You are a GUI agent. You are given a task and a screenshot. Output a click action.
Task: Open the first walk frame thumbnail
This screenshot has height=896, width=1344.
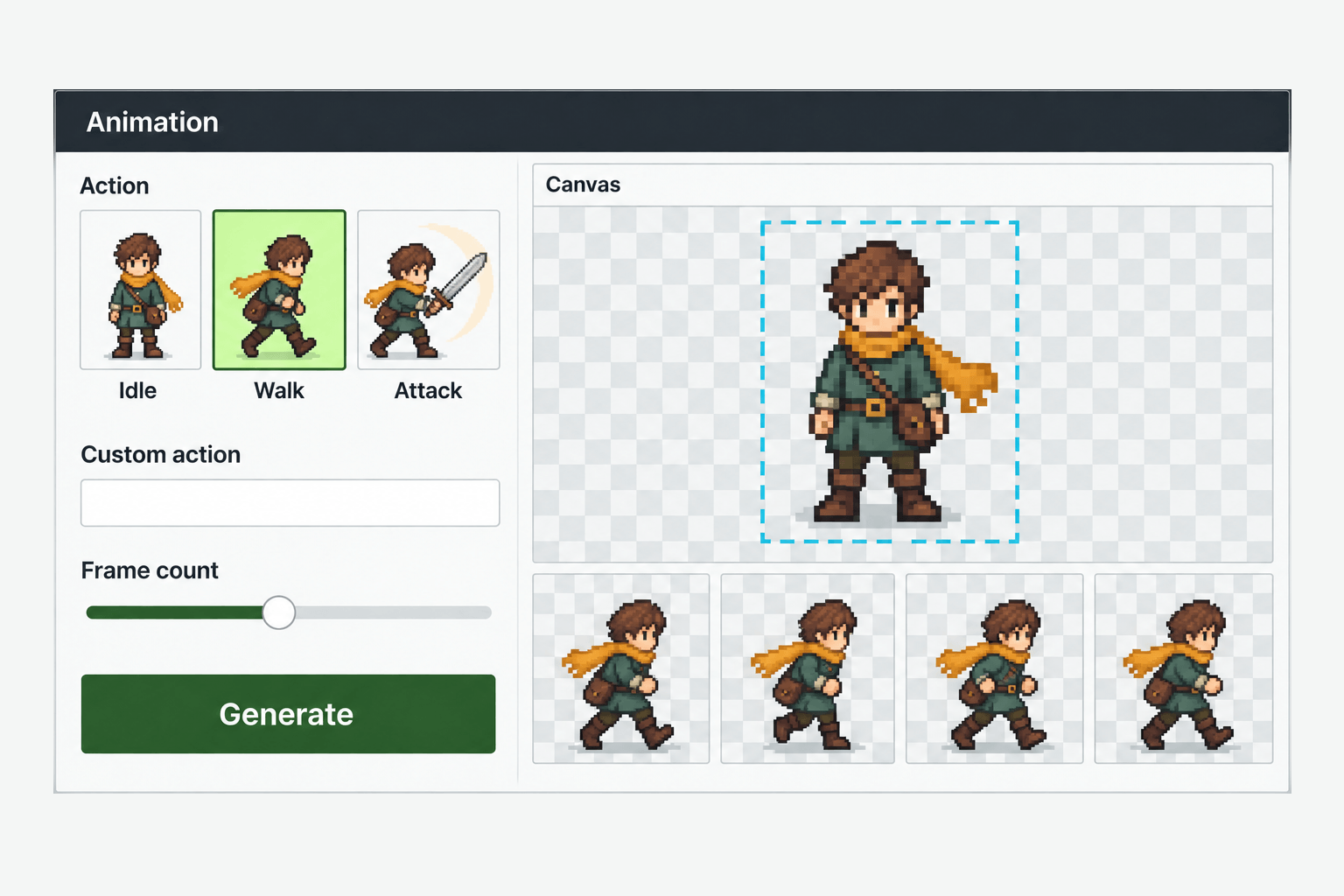621,668
